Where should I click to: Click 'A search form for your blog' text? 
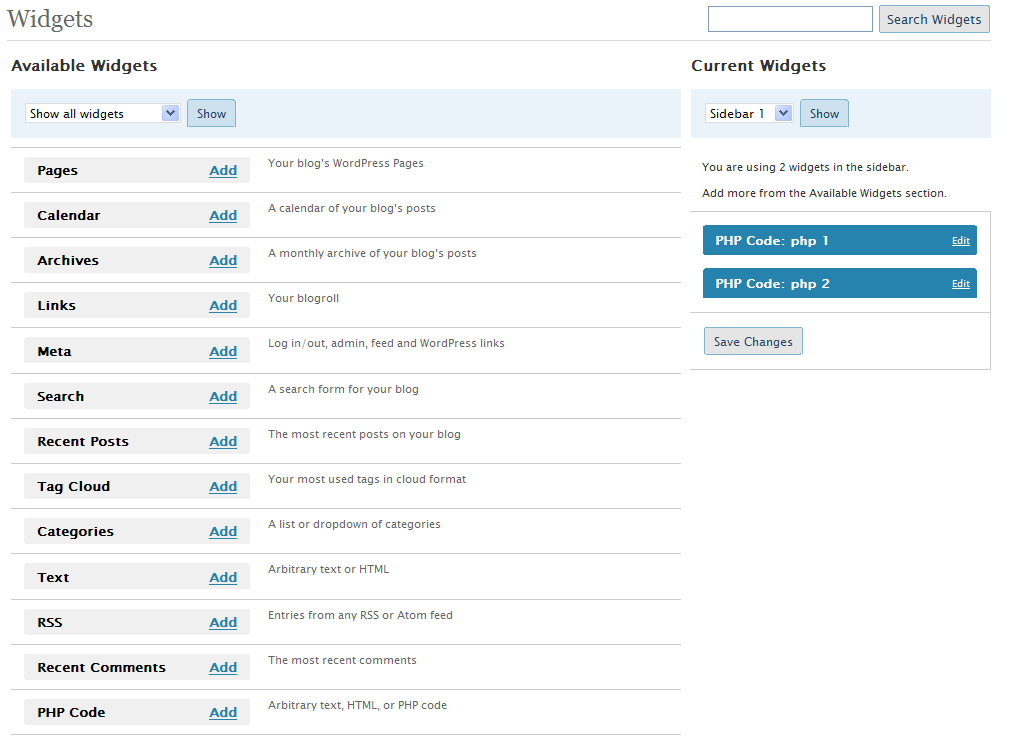click(343, 389)
